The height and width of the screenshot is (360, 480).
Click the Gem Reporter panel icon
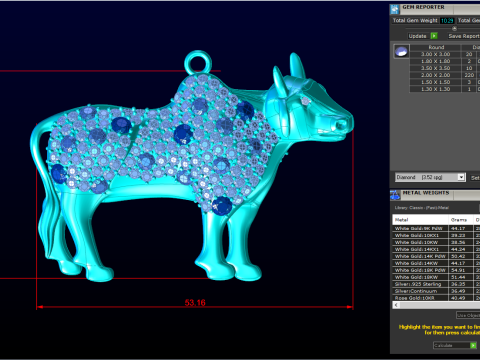tap(395, 9)
